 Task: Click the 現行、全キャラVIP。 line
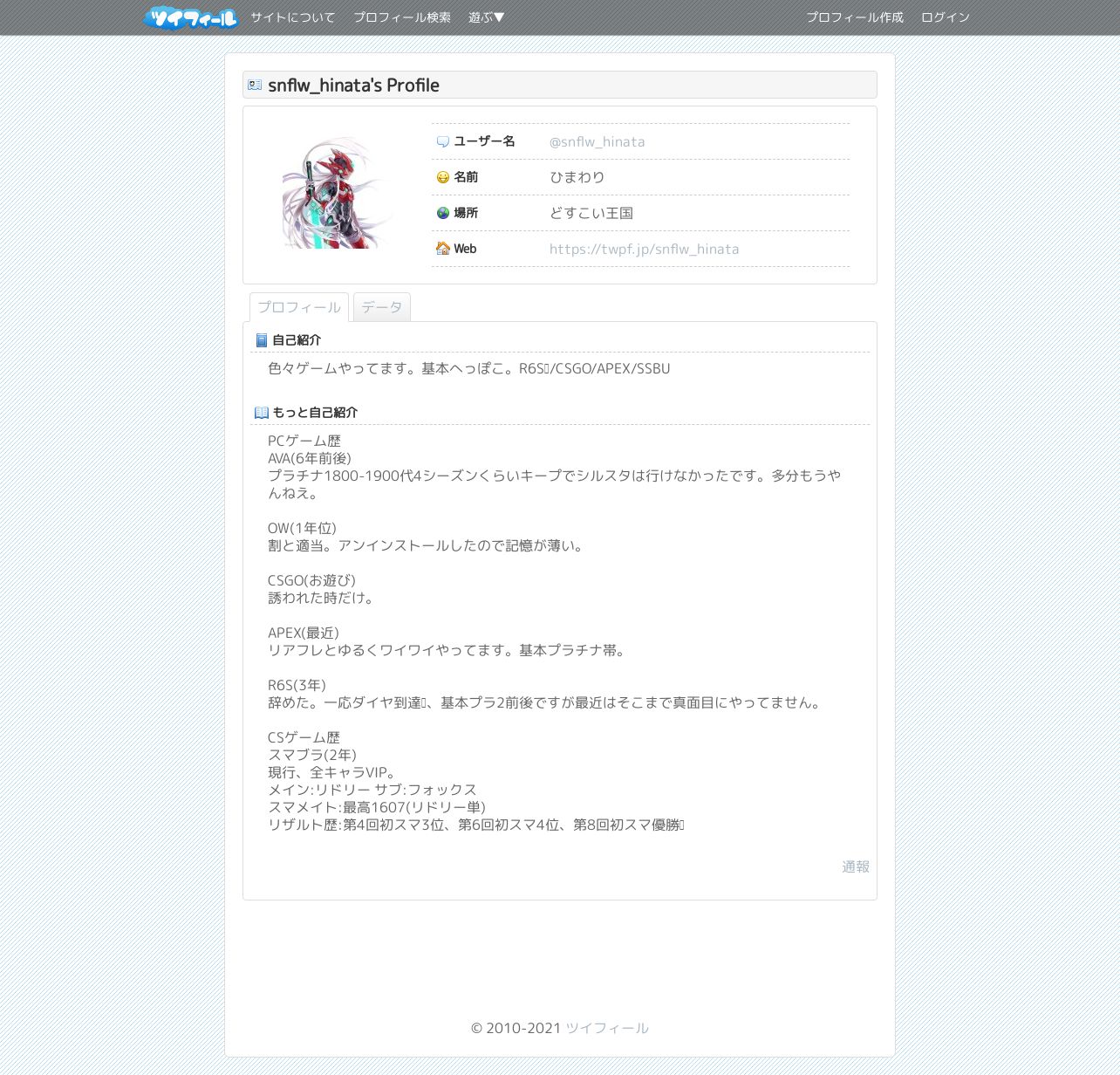333,772
